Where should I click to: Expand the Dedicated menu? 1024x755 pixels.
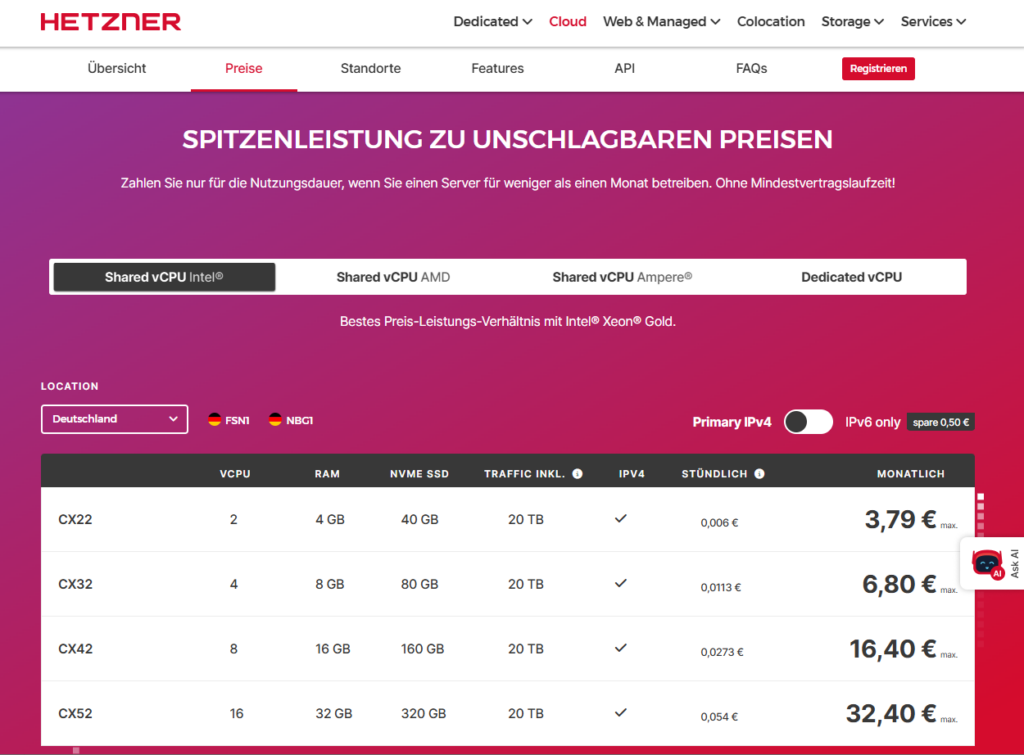click(x=492, y=22)
